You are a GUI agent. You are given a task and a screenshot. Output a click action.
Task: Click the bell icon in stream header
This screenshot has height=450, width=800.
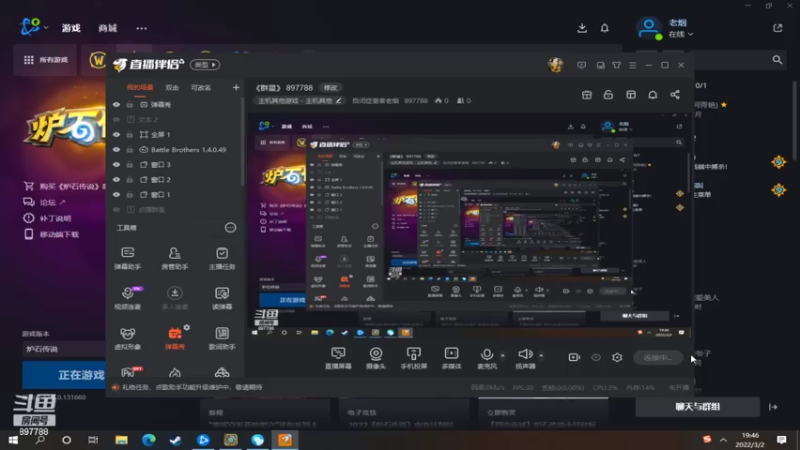coord(653,95)
